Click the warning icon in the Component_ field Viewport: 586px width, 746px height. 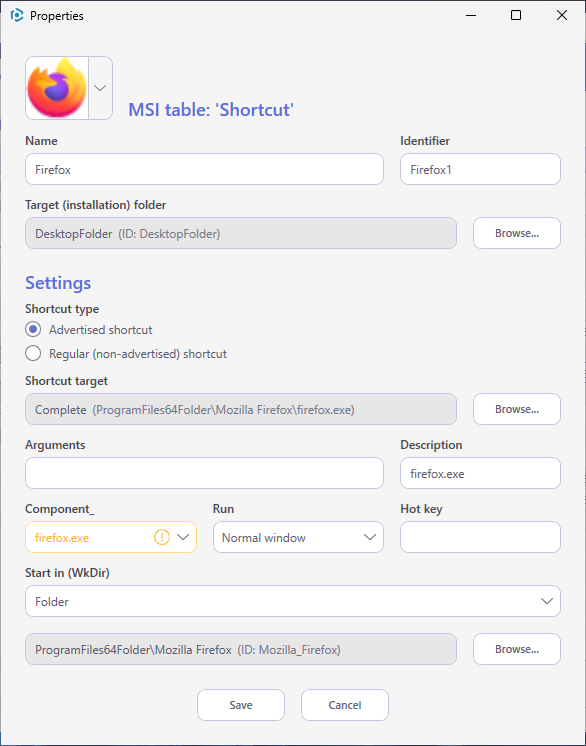point(162,537)
